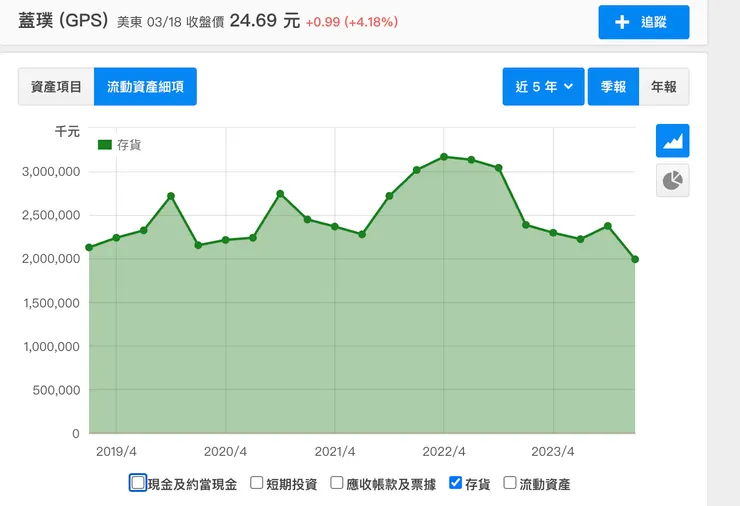This screenshot has width=740, height=506.
Task: Click the 2,500,000 y-axis value
Action: click(51, 215)
